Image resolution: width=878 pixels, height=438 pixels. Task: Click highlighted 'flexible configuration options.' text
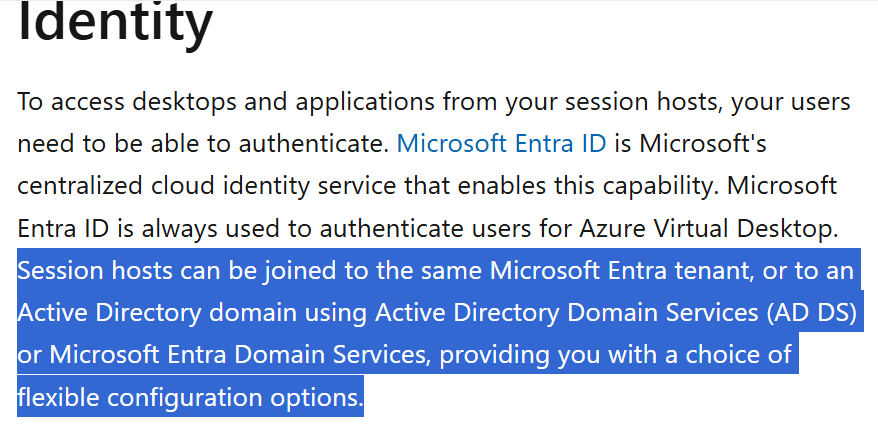[x=190, y=398]
